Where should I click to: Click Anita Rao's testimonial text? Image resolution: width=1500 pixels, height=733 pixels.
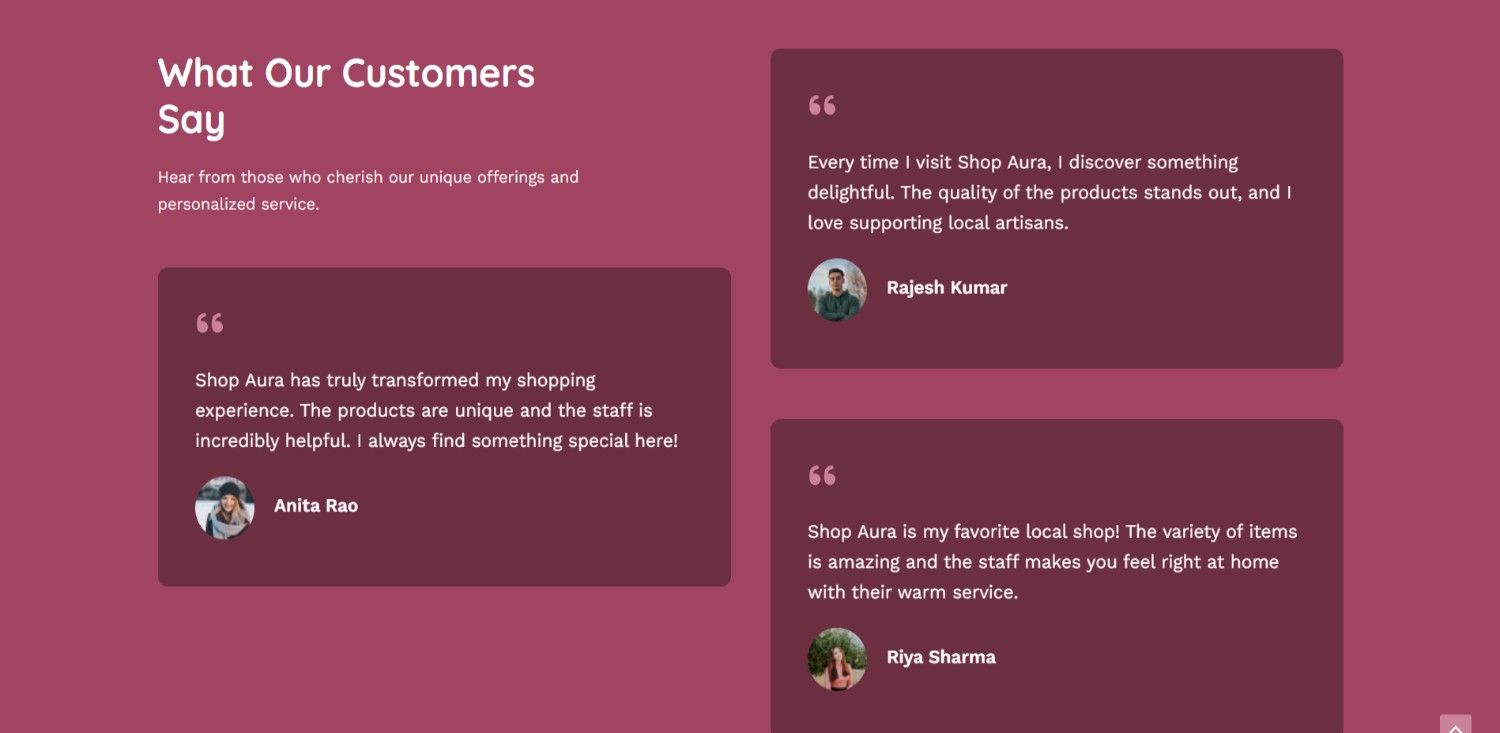(x=437, y=410)
